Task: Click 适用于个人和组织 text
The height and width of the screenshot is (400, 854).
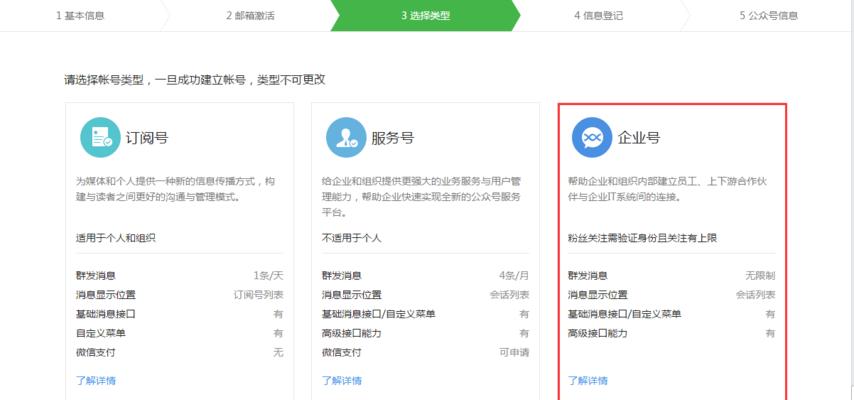Action: 115,238
